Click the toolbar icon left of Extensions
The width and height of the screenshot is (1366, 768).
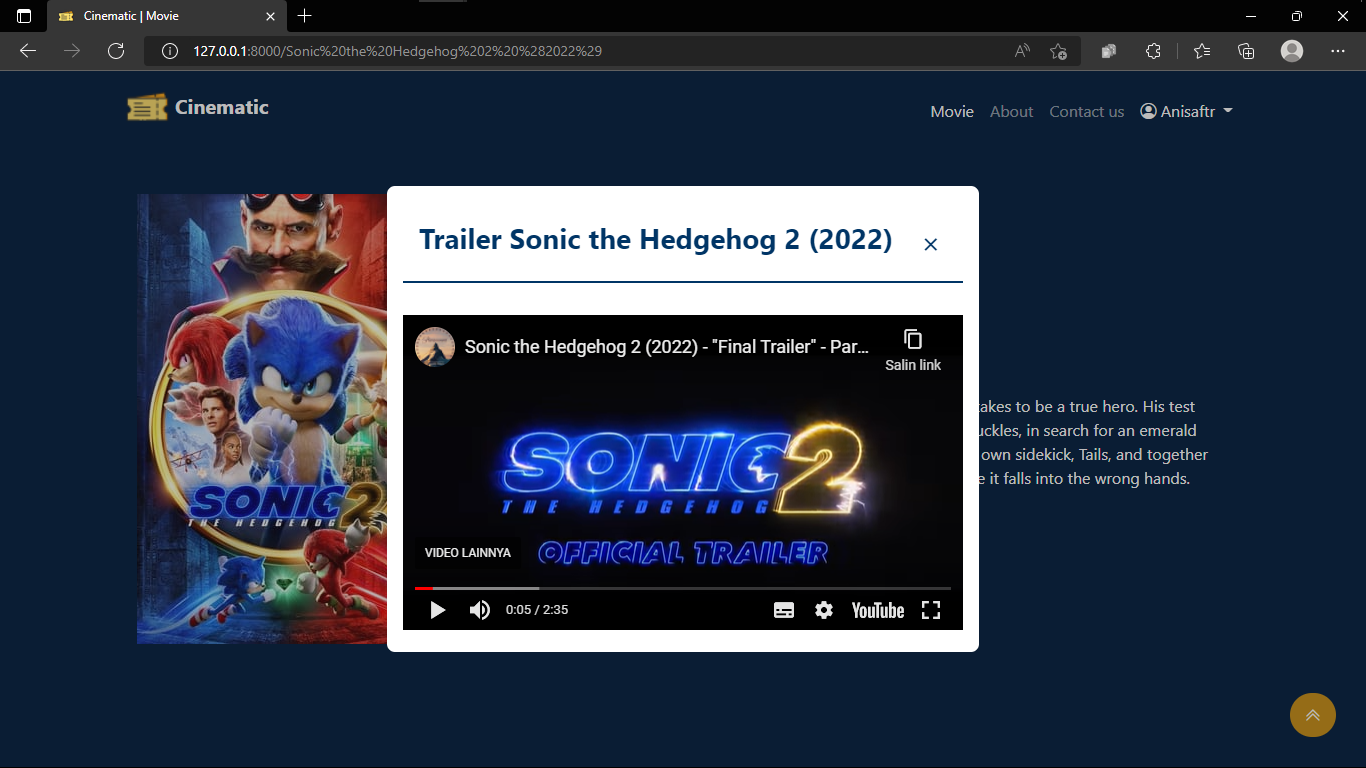click(1109, 51)
